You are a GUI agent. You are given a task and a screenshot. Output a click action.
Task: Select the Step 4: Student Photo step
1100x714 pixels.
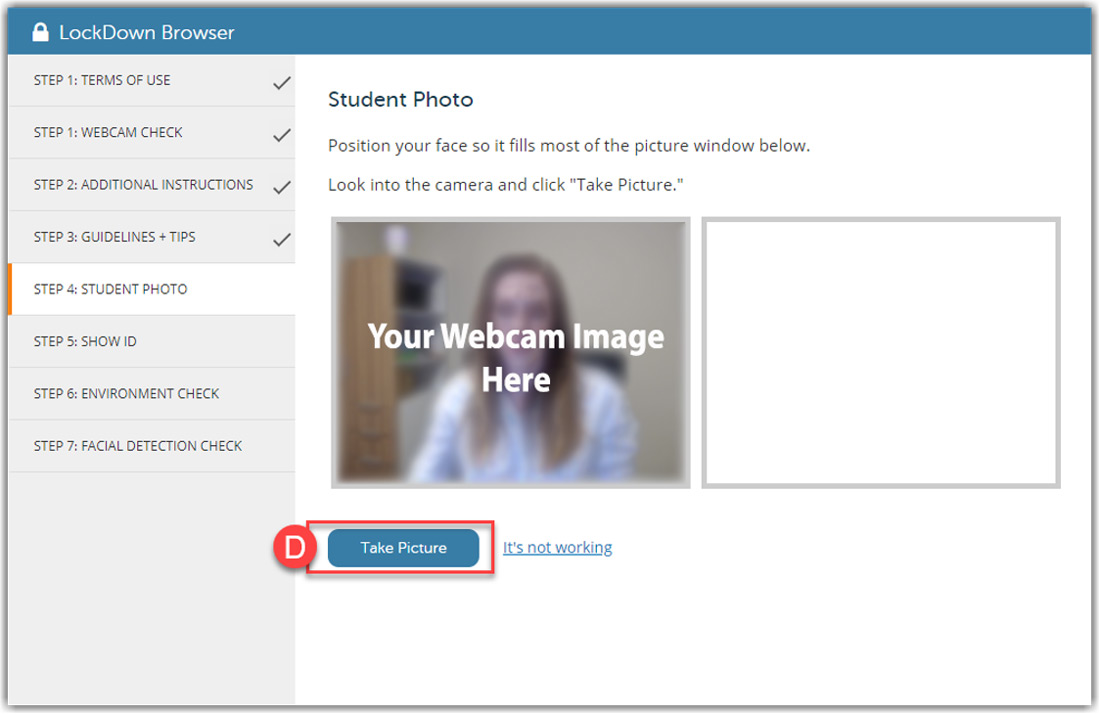[110, 289]
